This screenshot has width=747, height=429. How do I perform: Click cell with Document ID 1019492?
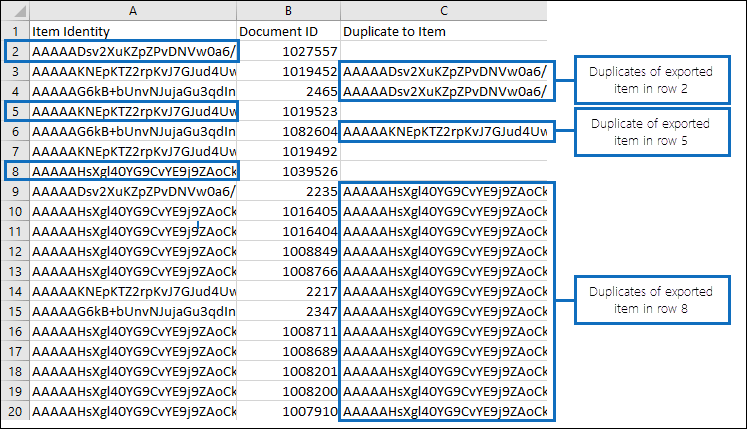288,152
